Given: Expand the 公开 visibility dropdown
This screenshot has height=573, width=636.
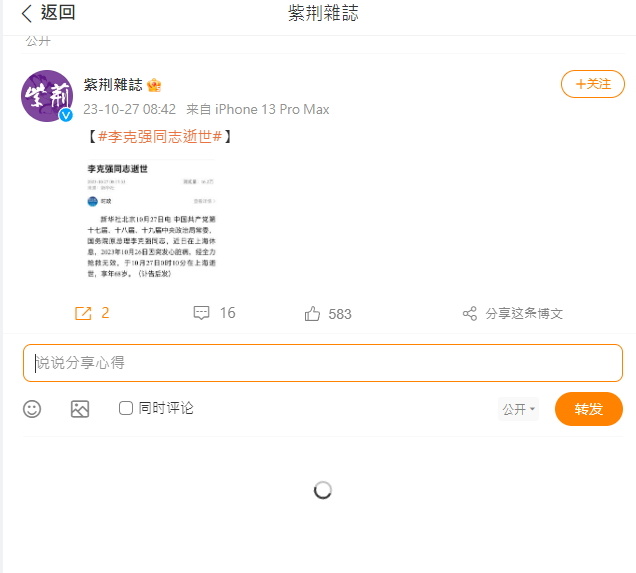Looking at the screenshot, I should [x=518, y=409].
